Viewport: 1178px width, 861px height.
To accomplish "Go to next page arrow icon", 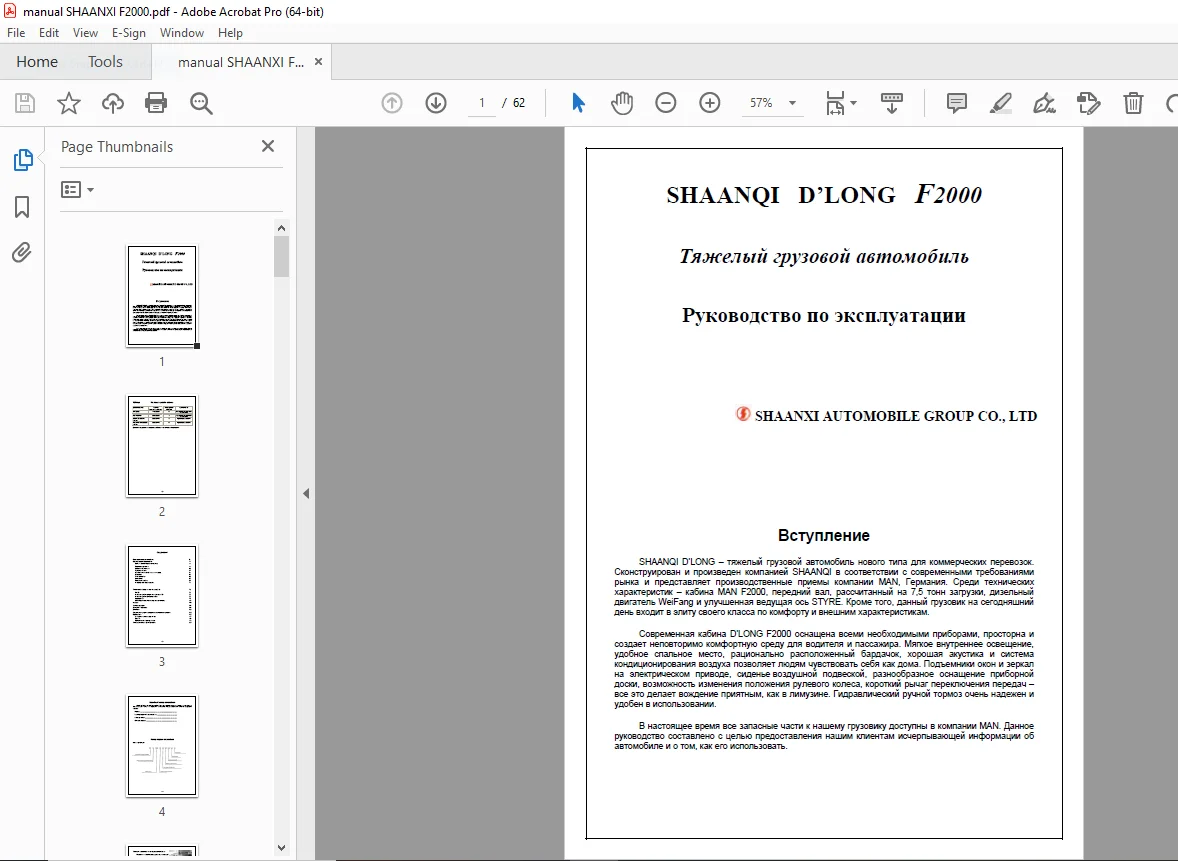I will click(436, 103).
